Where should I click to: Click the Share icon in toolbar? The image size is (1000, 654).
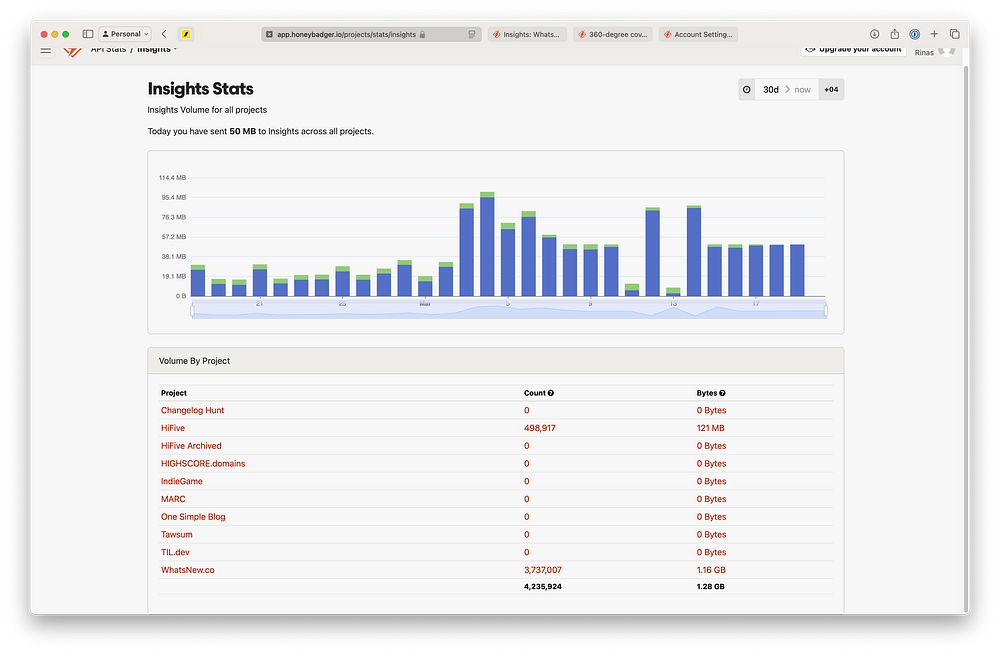[895, 34]
